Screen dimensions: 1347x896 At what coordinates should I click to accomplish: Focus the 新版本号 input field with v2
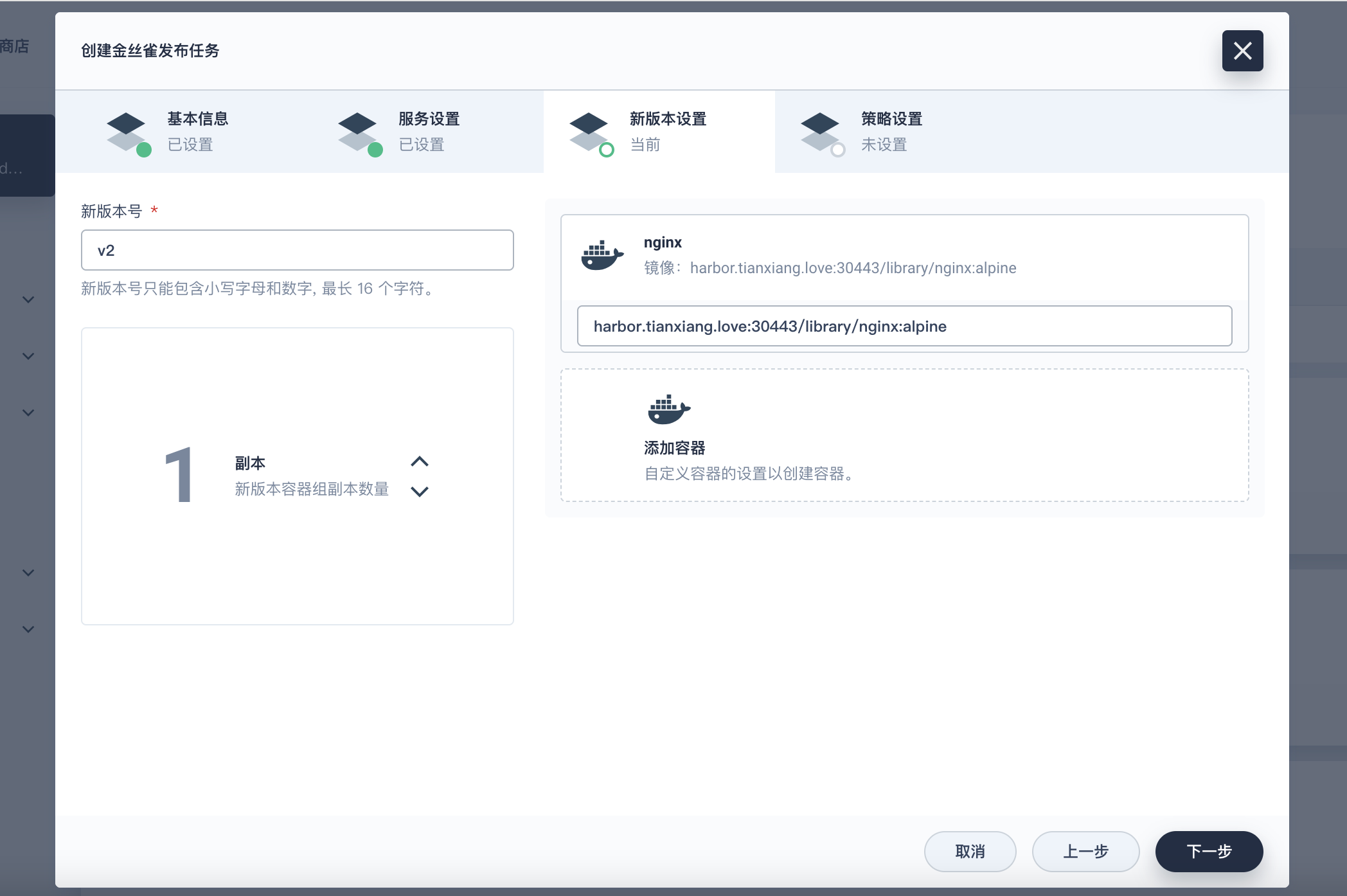pos(297,250)
